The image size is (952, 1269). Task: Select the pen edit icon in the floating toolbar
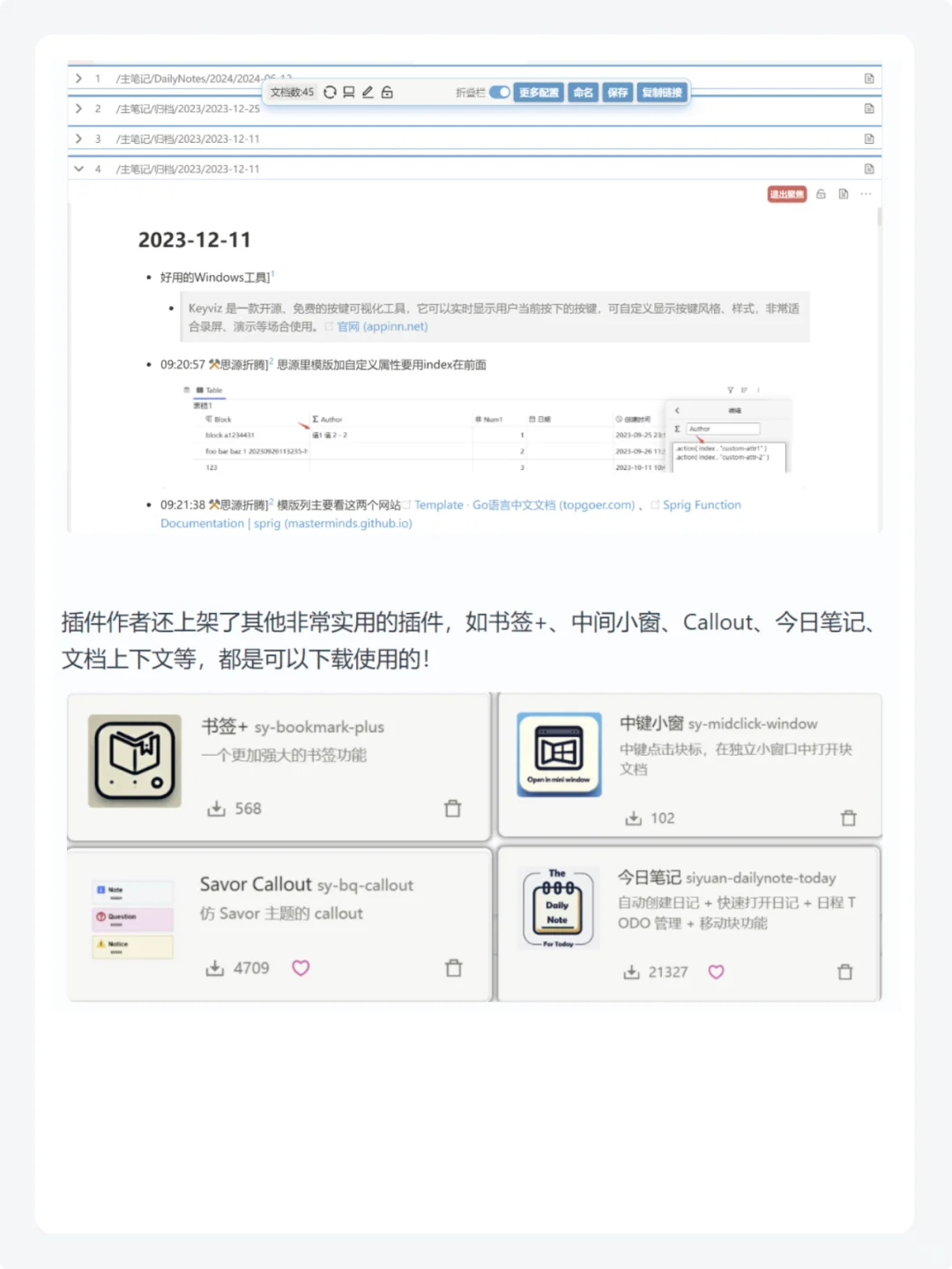click(368, 92)
